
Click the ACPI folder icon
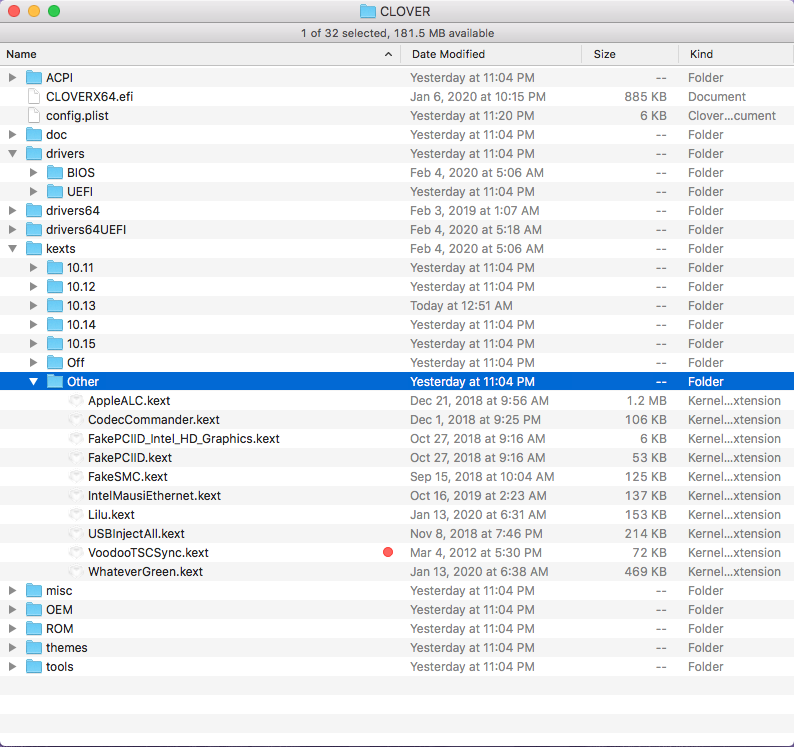pyautogui.click(x=34, y=77)
